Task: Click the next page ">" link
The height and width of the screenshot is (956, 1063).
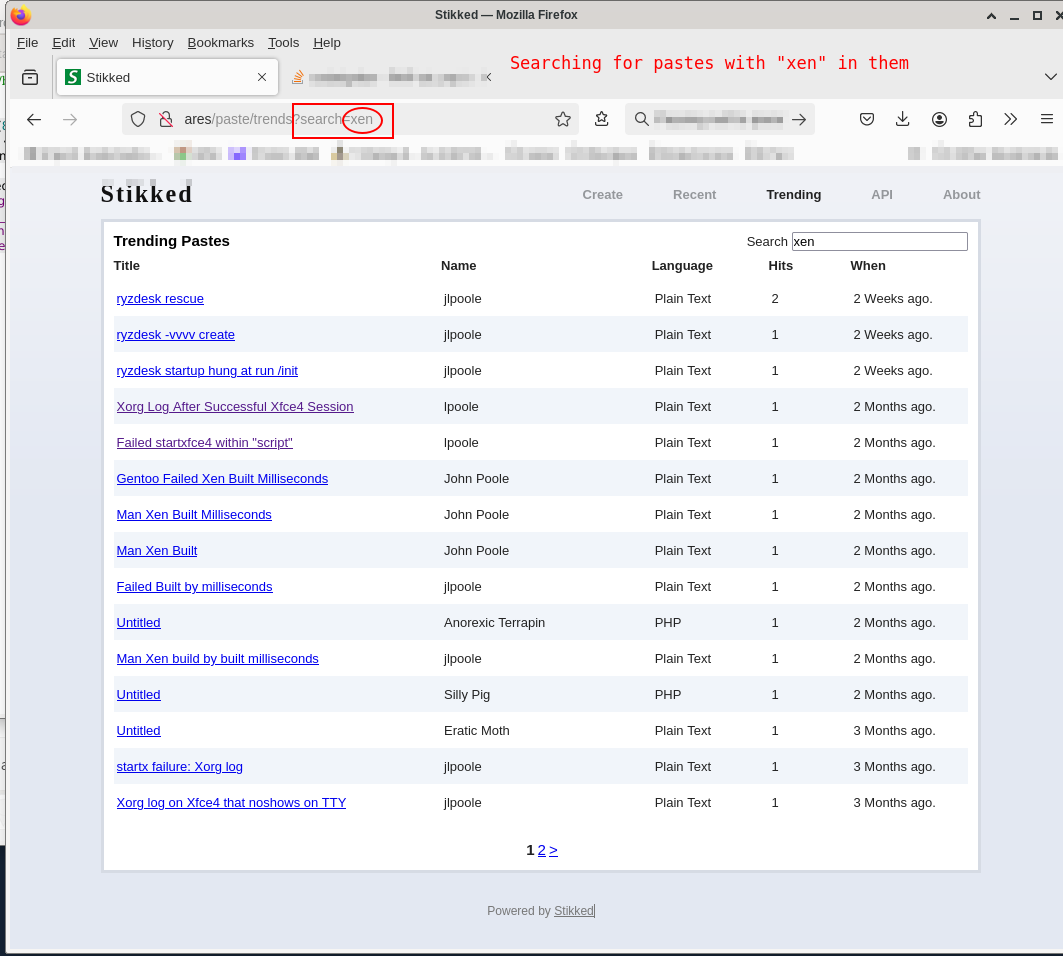Action: [554, 850]
